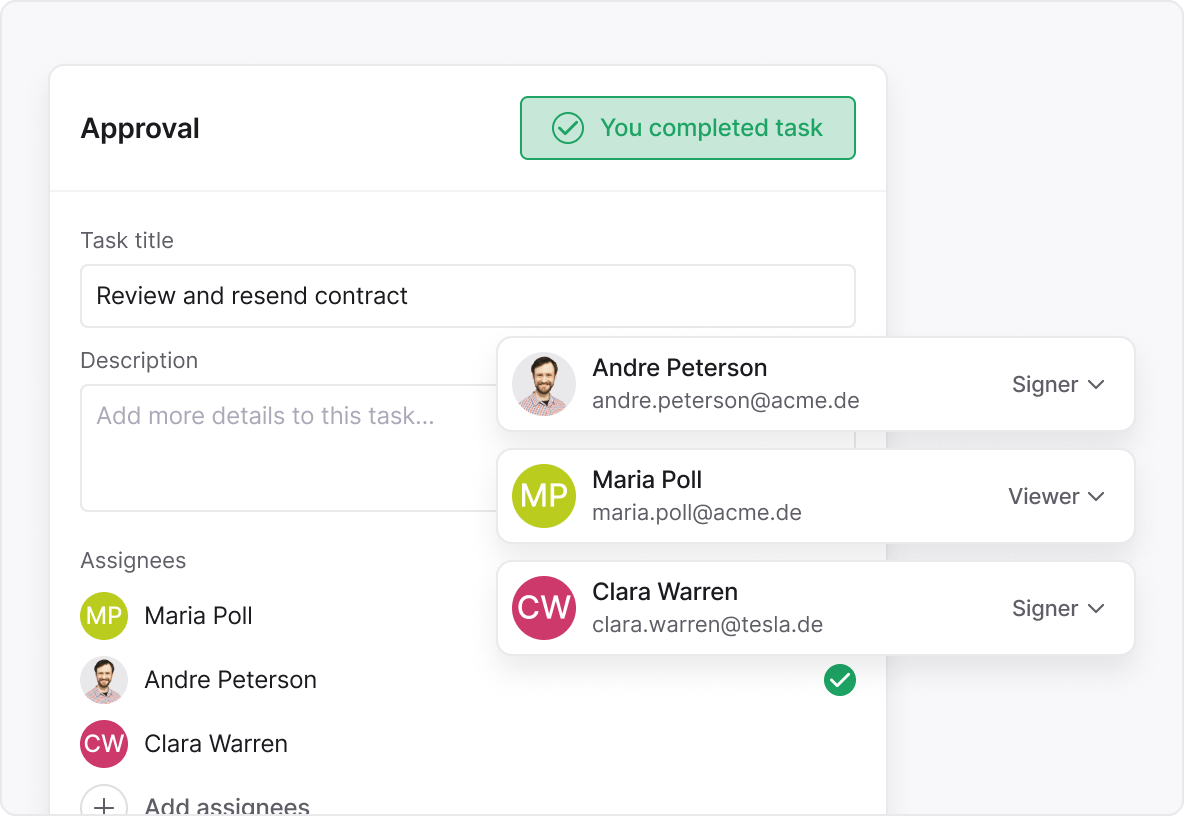This screenshot has width=1184, height=816.
Task: Click Clara Warren's pink avatar in recipient card
Action: (544, 608)
